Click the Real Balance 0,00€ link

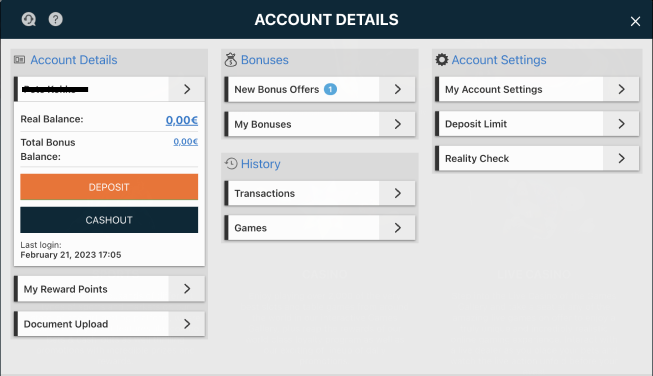pyautogui.click(x=182, y=120)
